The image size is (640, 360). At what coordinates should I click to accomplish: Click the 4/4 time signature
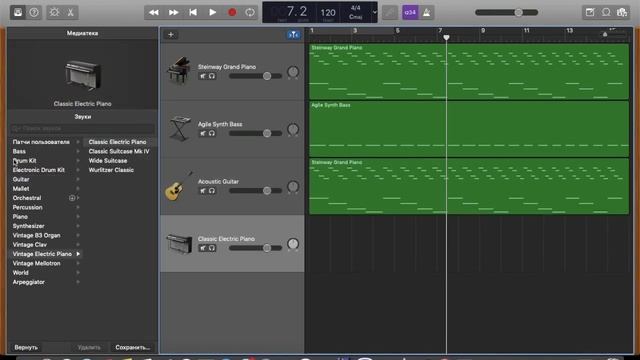pos(356,8)
